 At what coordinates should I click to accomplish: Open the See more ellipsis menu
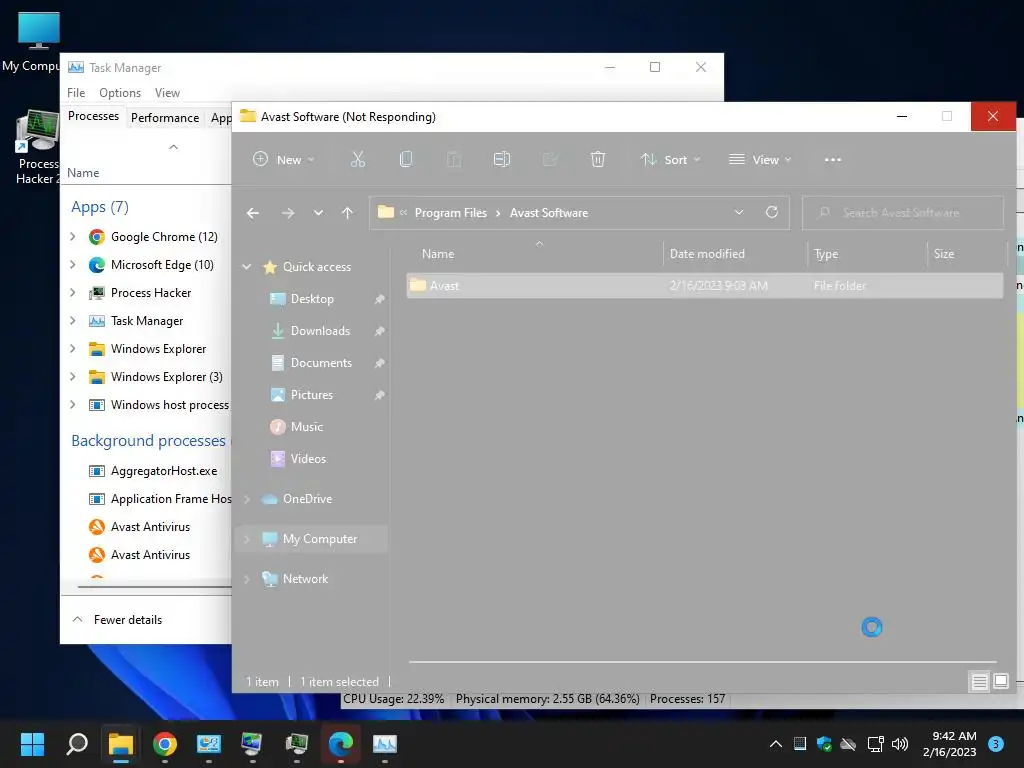(x=833, y=160)
